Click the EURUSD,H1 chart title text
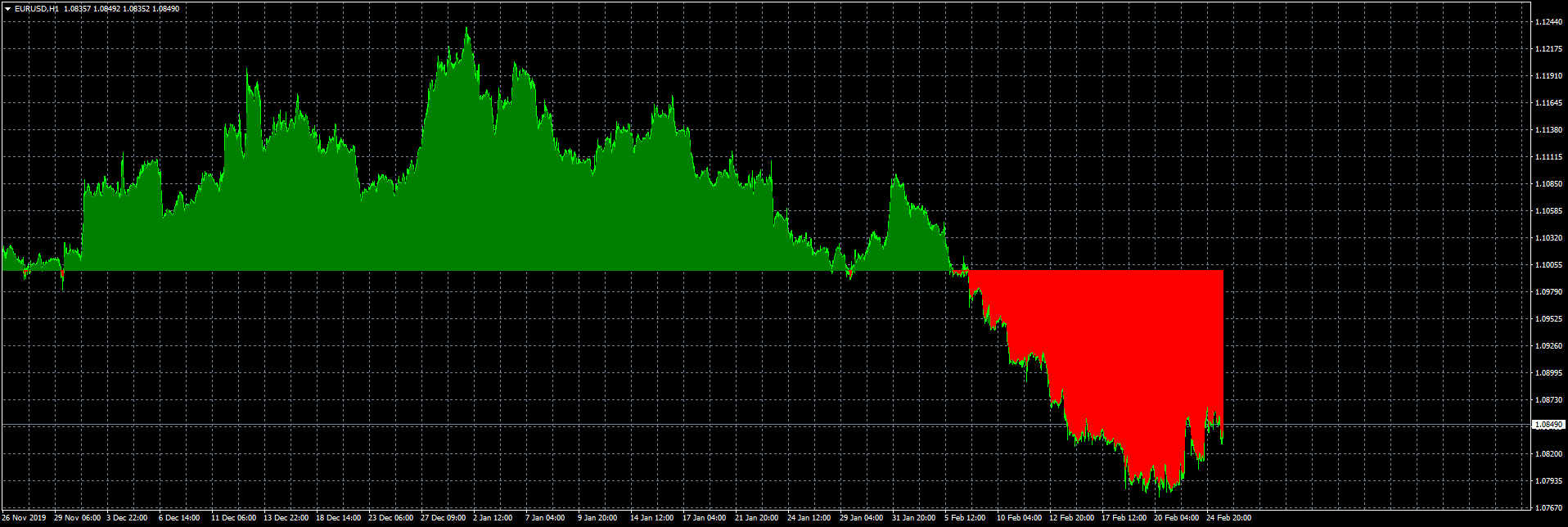This screenshot has height=527, width=1568. click(x=37, y=9)
